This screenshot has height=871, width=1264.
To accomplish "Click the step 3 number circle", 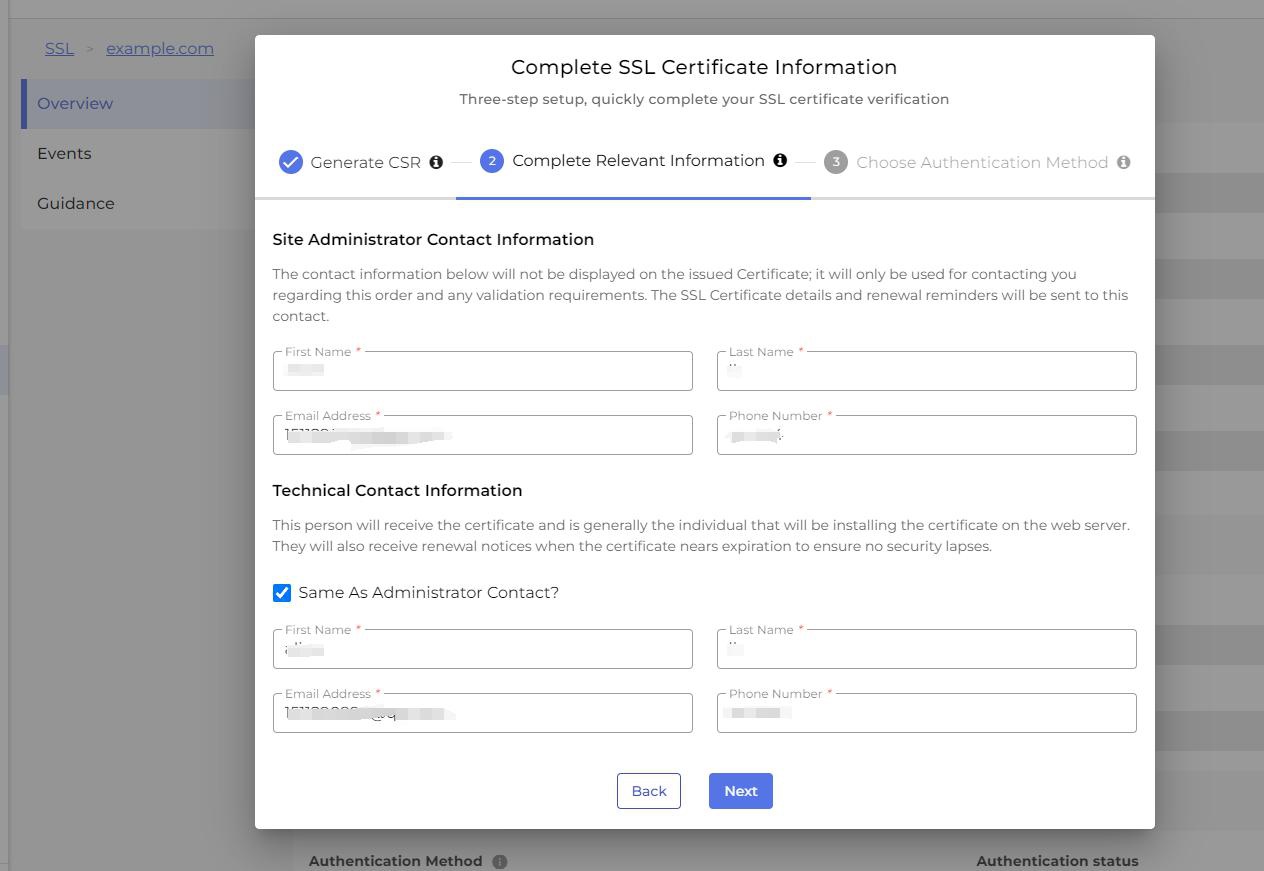I will coord(836,162).
